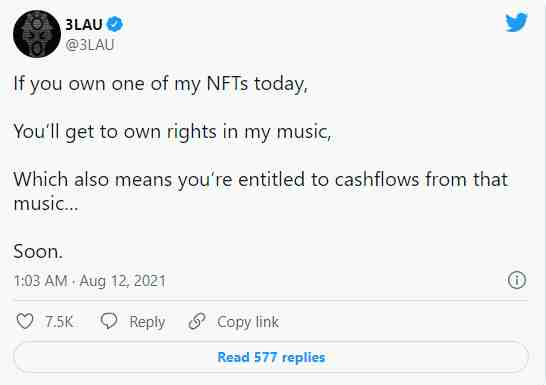Image resolution: width=546 pixels, height=385 pixels.
Task: Click the line about owning NFTs today
Action: tap(161, 85)
